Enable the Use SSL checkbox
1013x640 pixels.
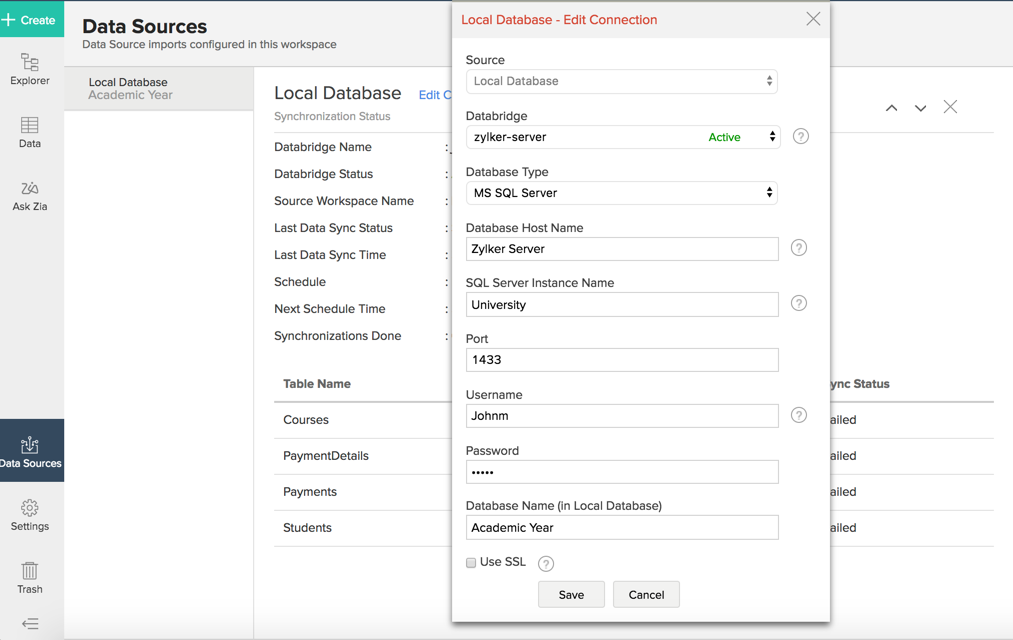coord(471,563)
